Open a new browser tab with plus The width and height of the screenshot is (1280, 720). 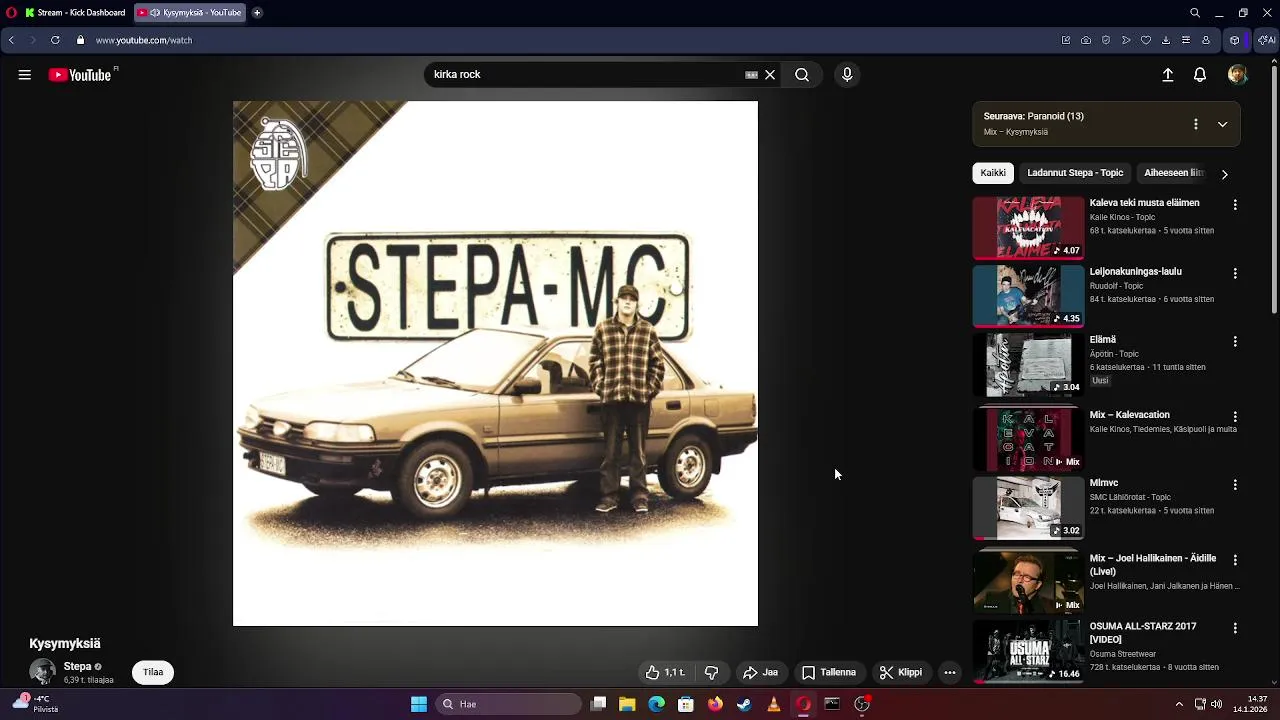coord(257,13)
